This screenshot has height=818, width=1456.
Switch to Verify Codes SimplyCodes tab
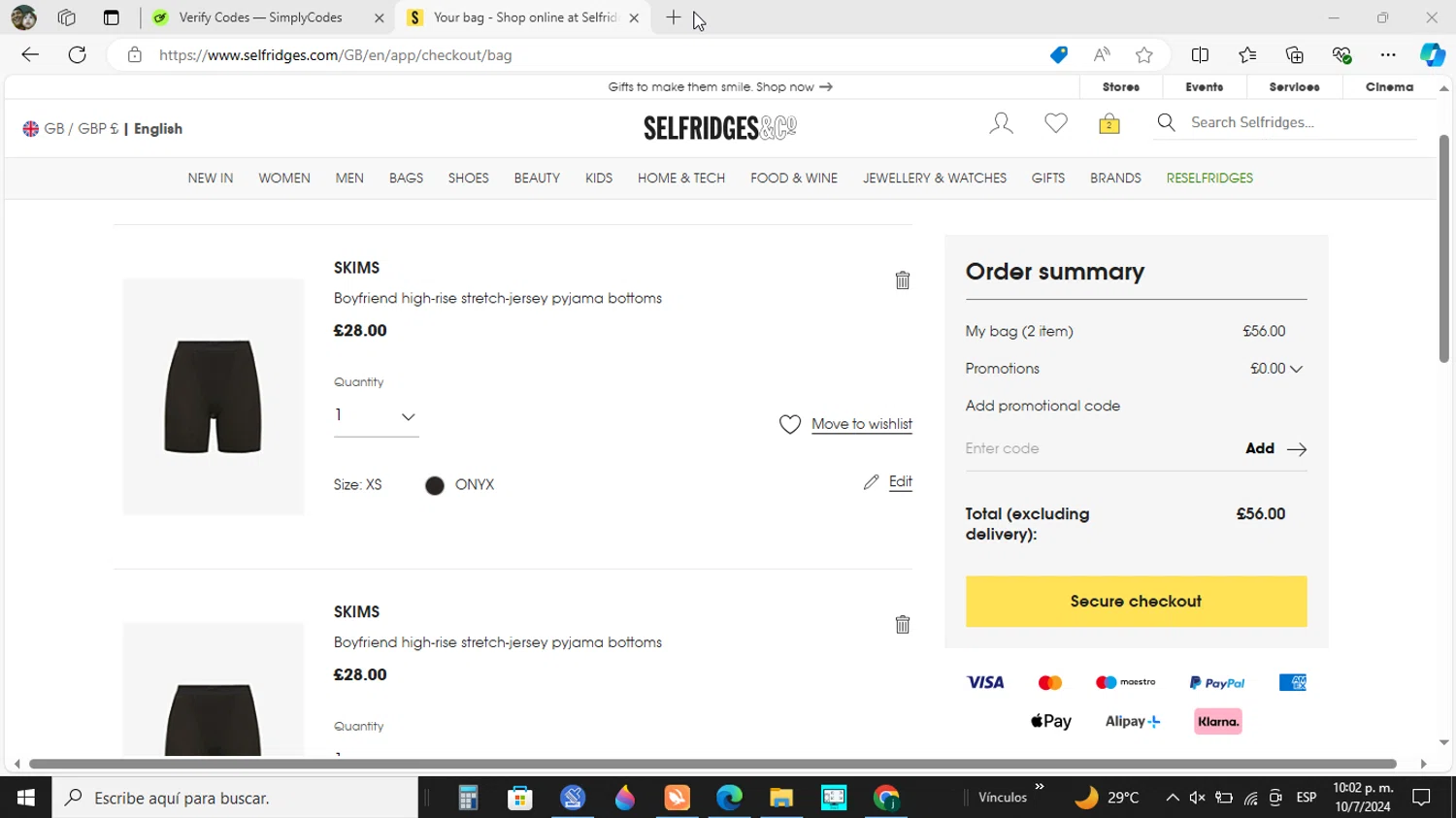[x=260, y=17]
